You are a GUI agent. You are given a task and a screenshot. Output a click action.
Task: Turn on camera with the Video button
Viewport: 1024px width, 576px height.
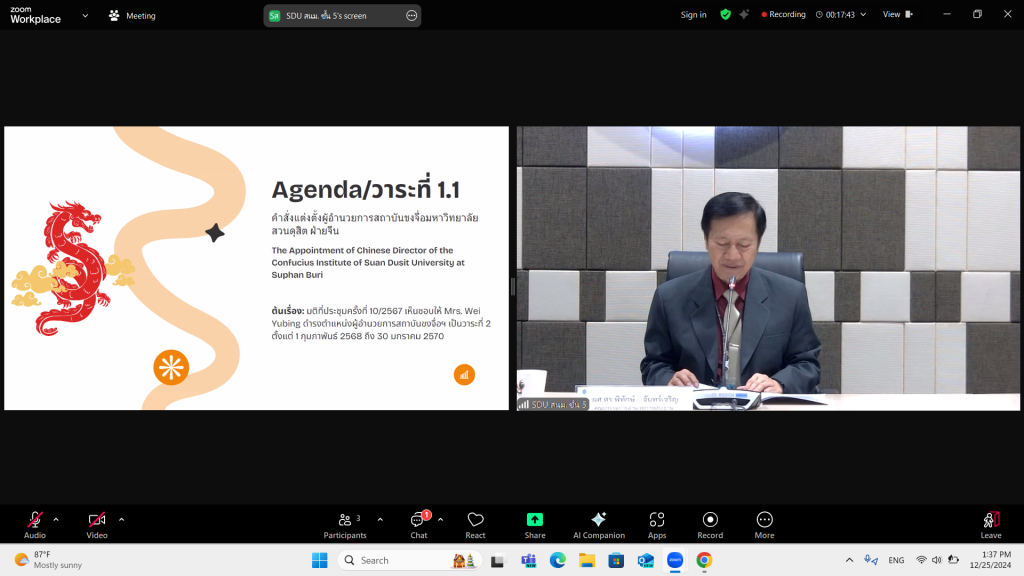97,524
